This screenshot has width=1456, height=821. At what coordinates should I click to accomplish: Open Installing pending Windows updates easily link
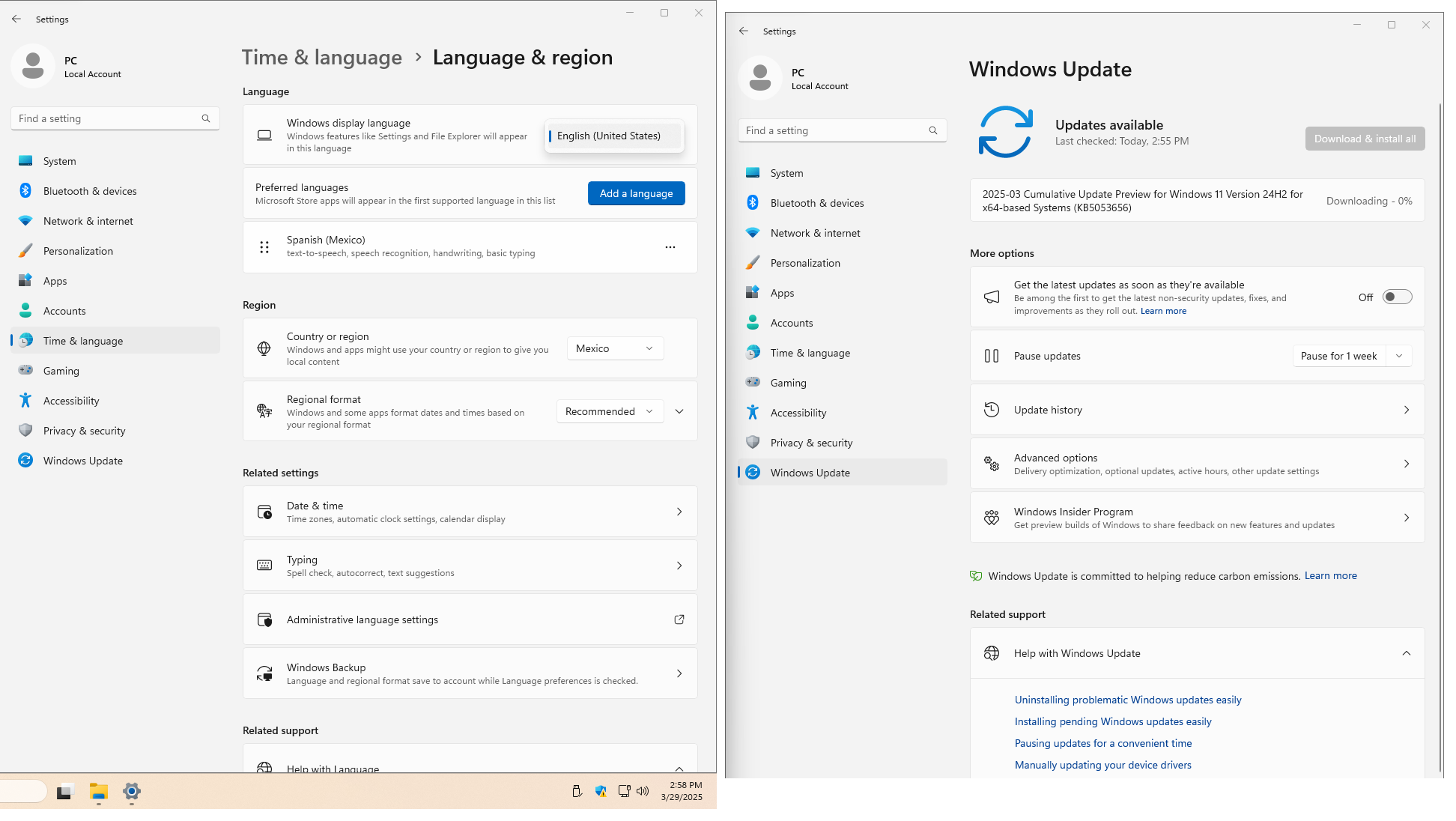click(1113, 721)
